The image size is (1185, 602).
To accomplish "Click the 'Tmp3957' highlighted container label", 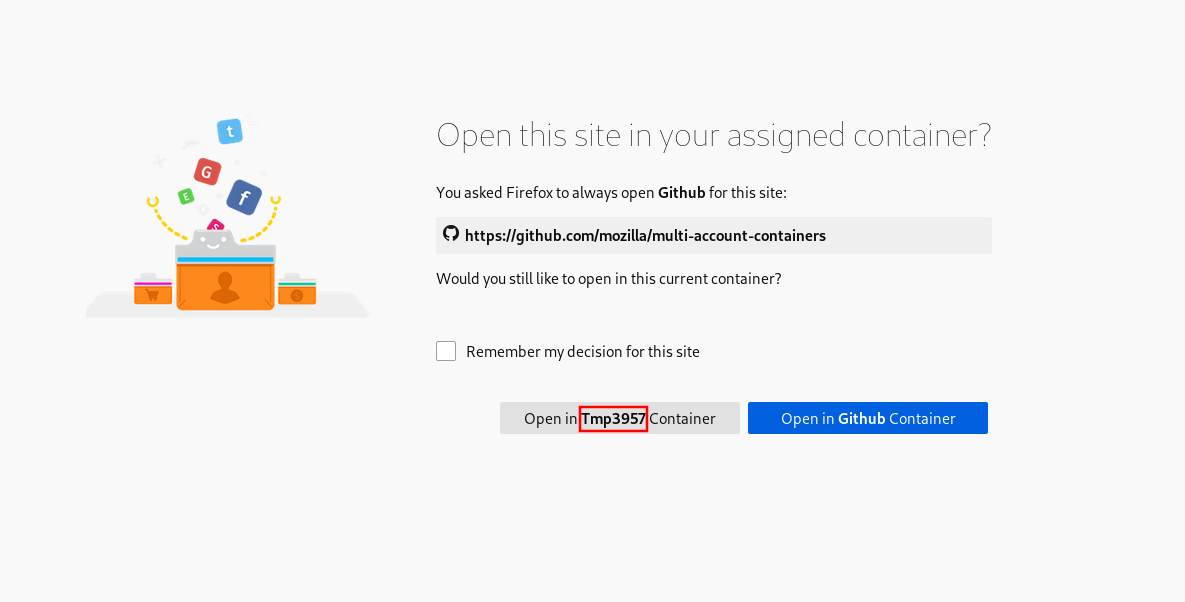I will click(613, 418).
